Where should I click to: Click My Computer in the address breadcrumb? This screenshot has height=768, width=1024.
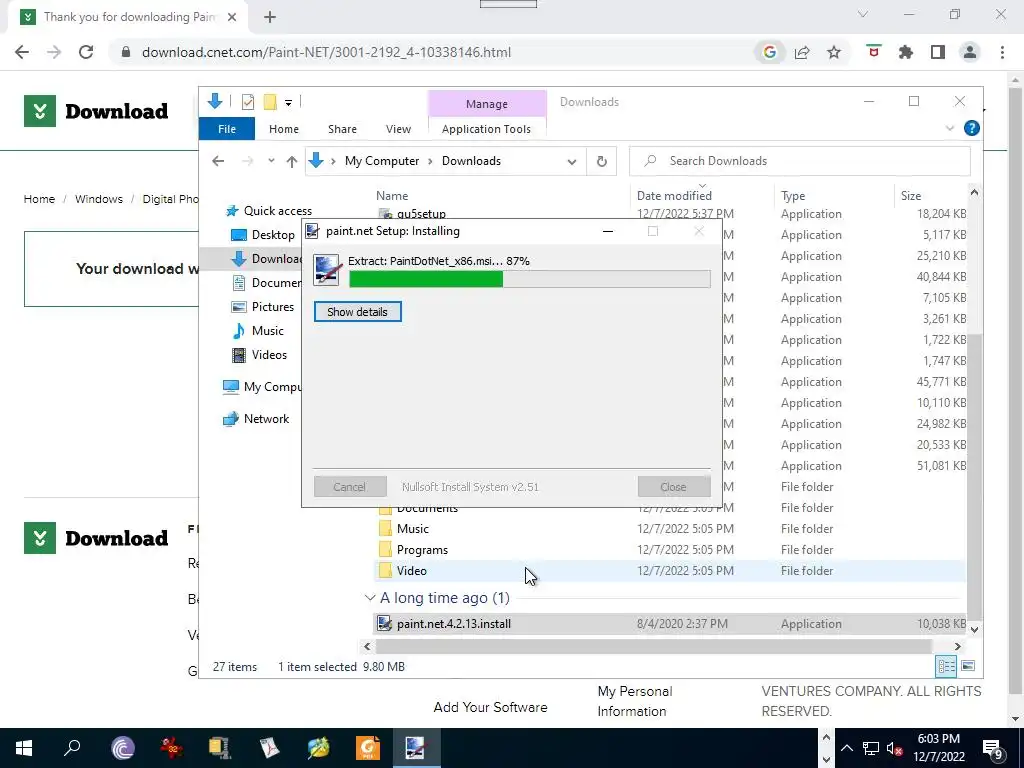tap(382, 161)
